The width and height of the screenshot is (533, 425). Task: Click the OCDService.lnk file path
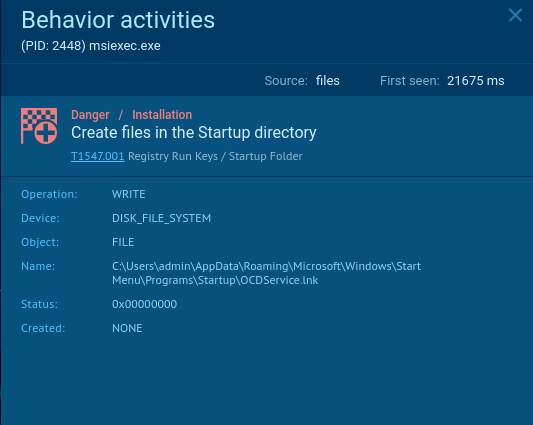[266, 273]
